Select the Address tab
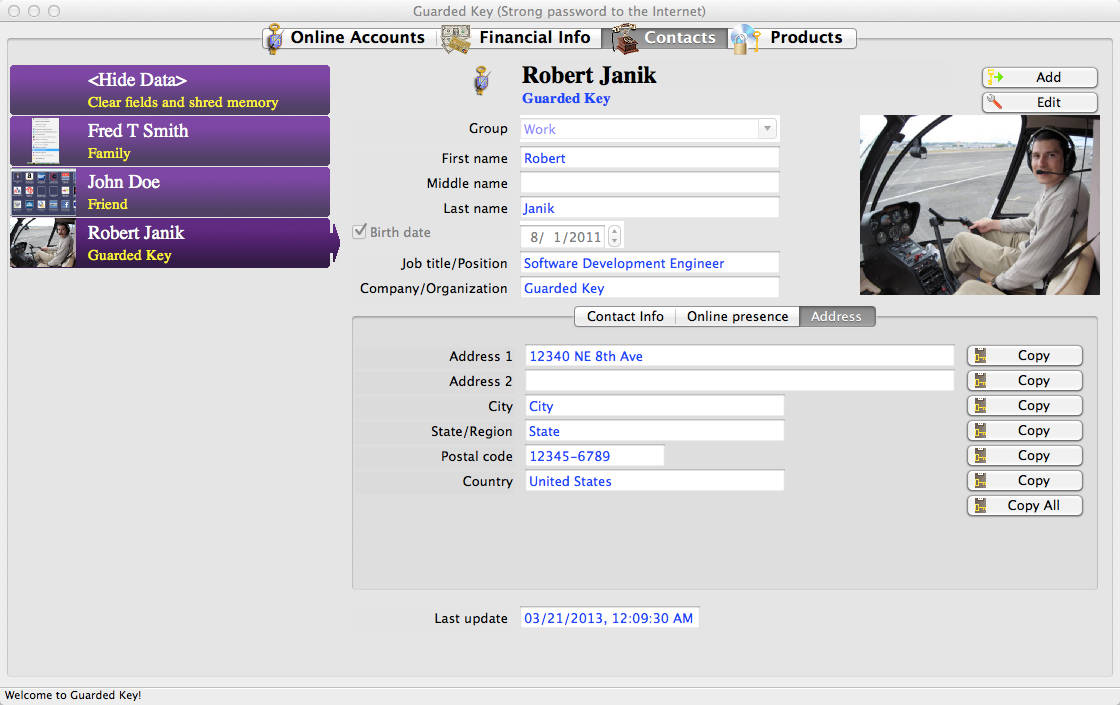Screen dimensions: 1120x705 pos(836,316)
